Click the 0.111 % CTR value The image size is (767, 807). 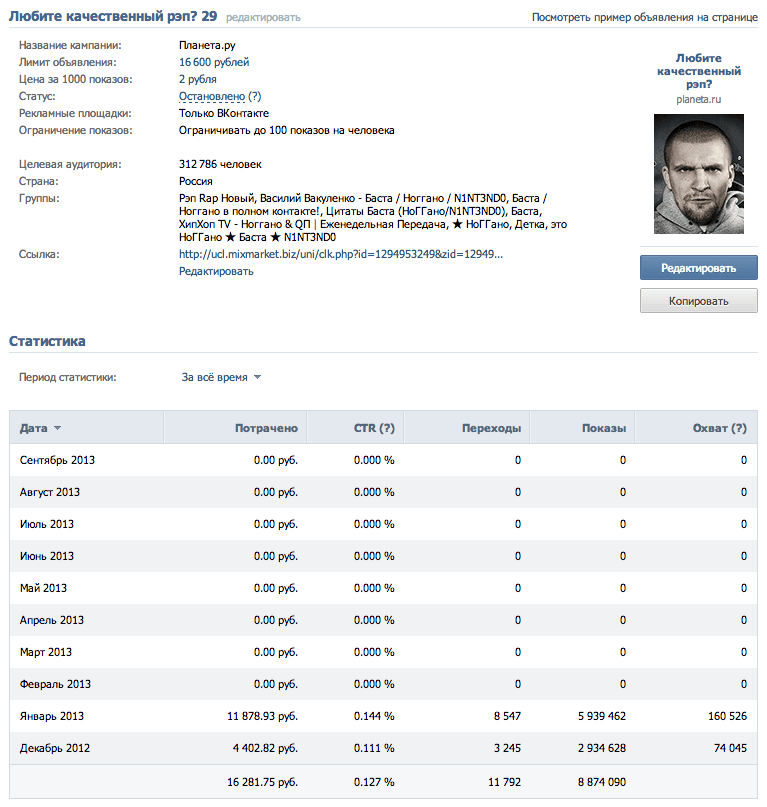click(374, 748)
